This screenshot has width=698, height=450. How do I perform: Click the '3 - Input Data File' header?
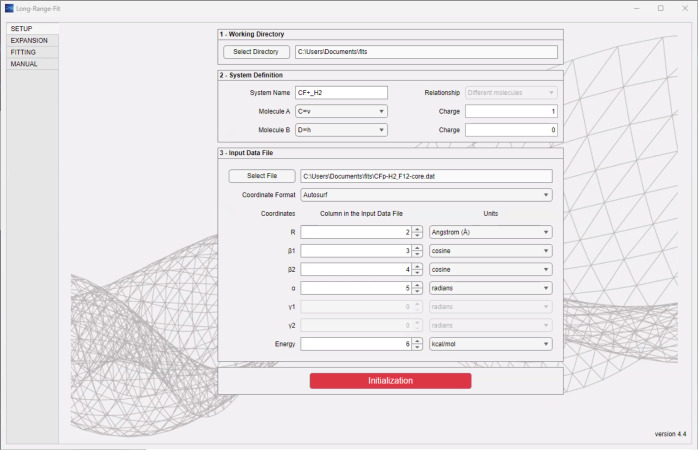246,153
